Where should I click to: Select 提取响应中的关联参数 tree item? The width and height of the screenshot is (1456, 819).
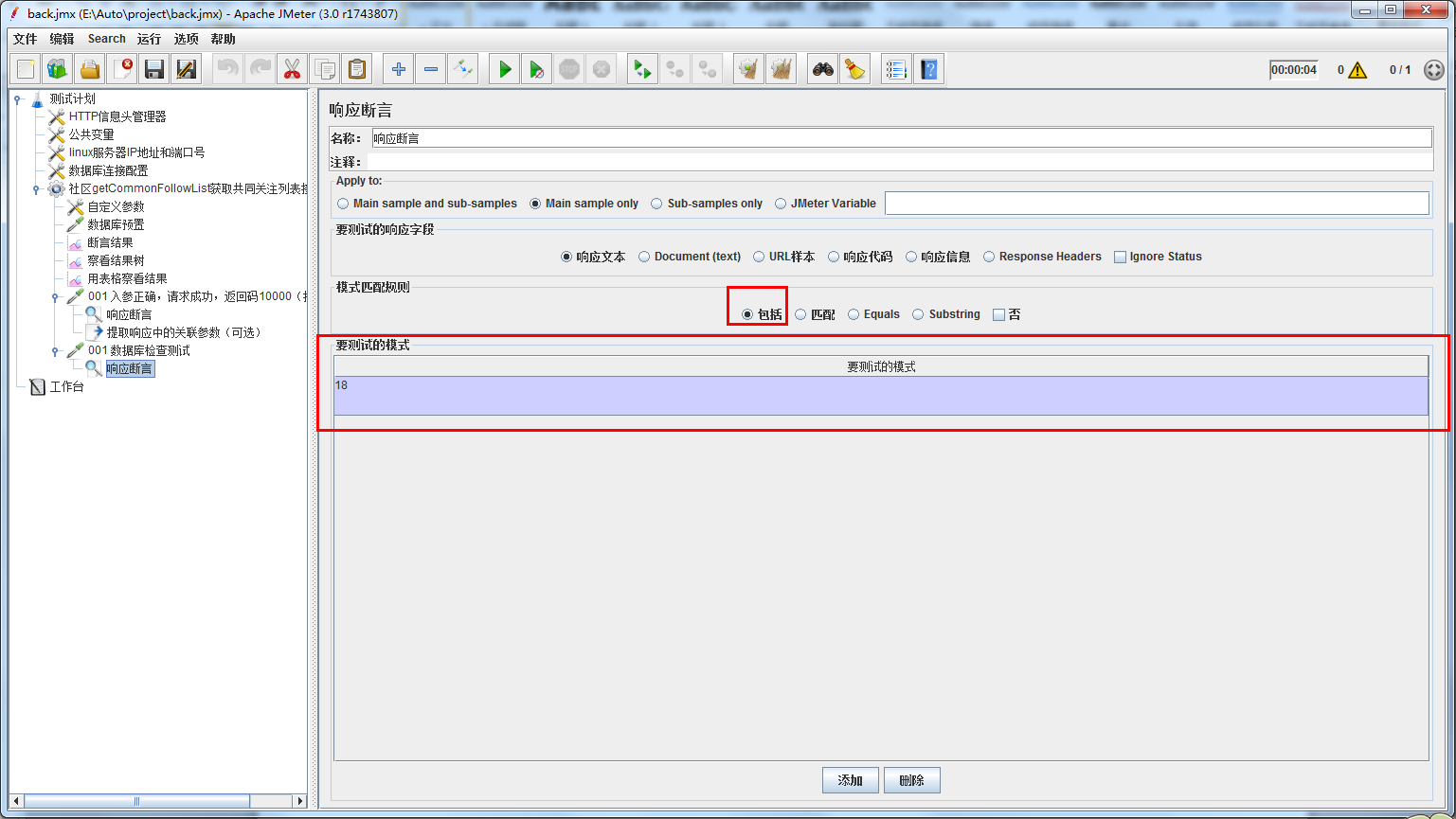click(184, 332)
